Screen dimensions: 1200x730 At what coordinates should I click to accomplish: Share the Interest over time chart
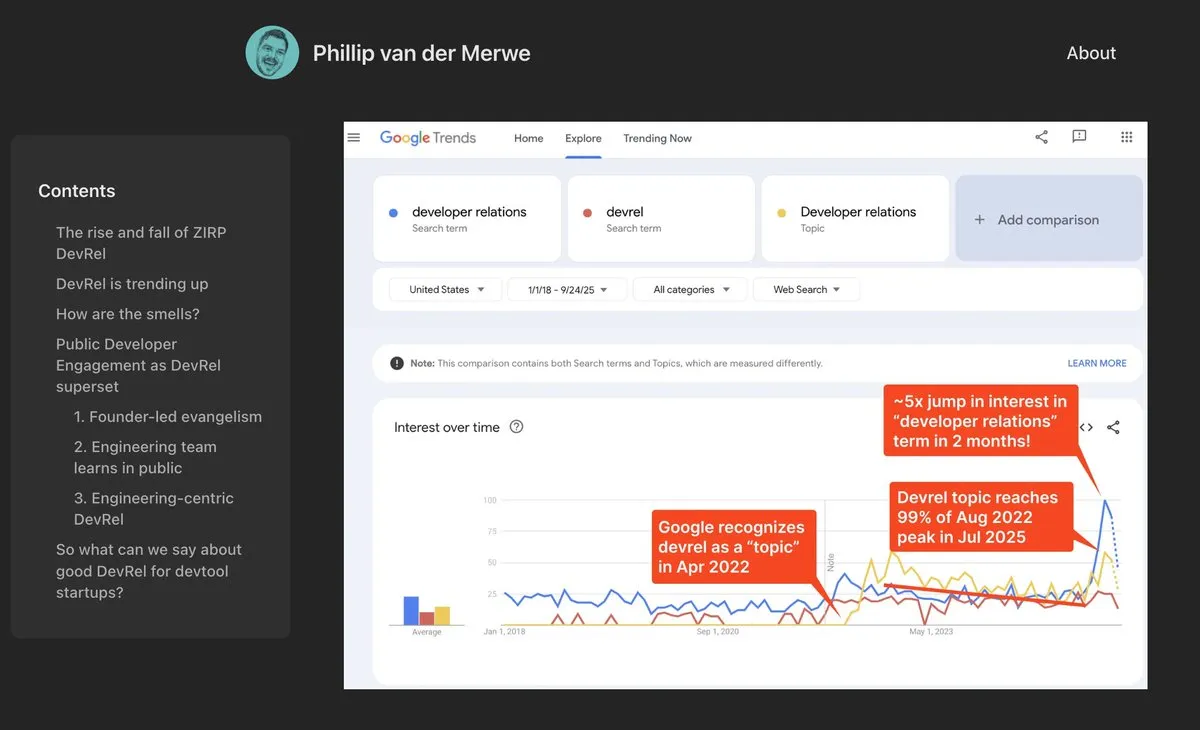coord(1113,427)
